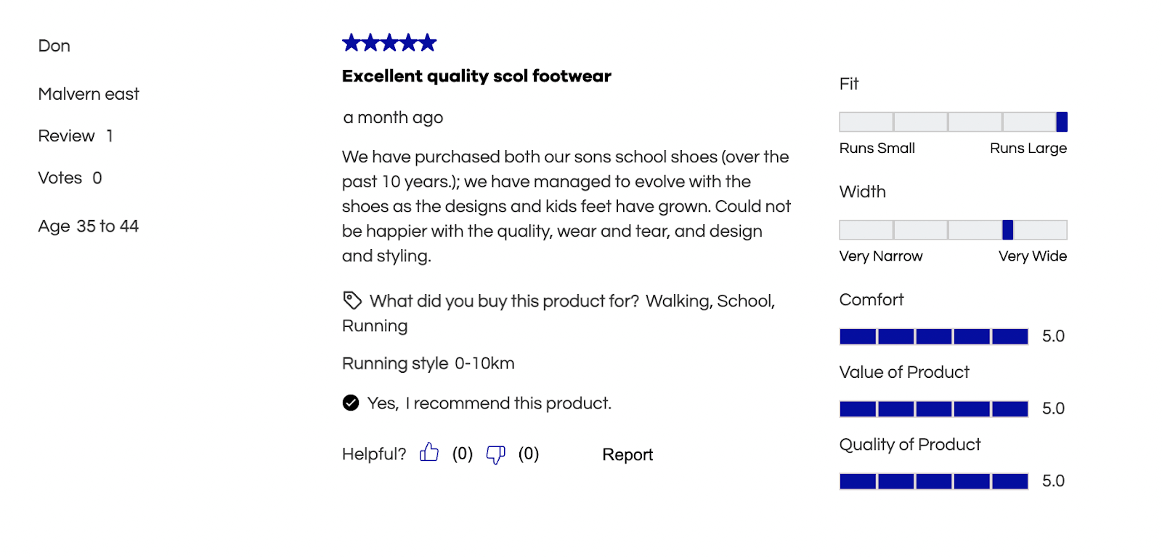1162x557 pixels.
Task: Click the review body text paragraph
Action: click(x=566, y=206)
